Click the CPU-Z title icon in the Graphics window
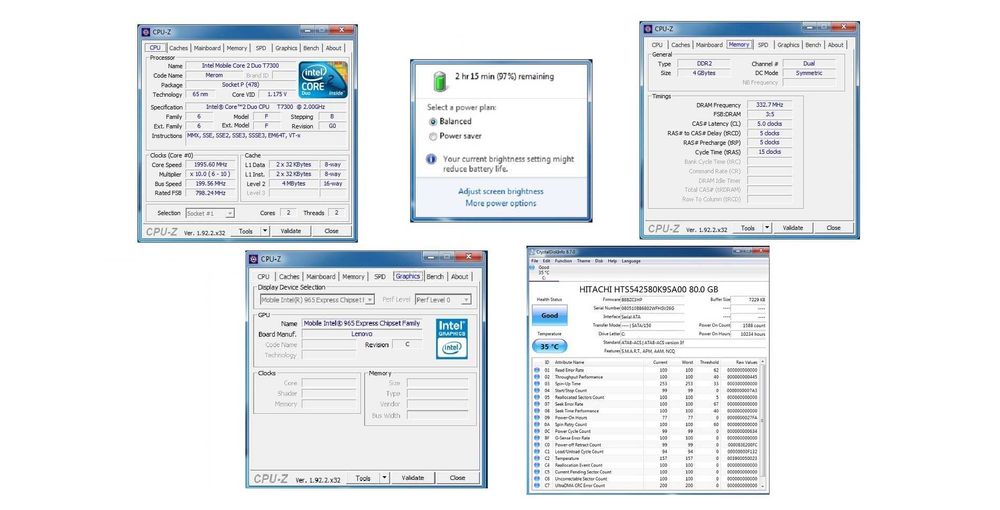Image resolution: width=1000 pixels, height=510 pixels. coord(253,259)
